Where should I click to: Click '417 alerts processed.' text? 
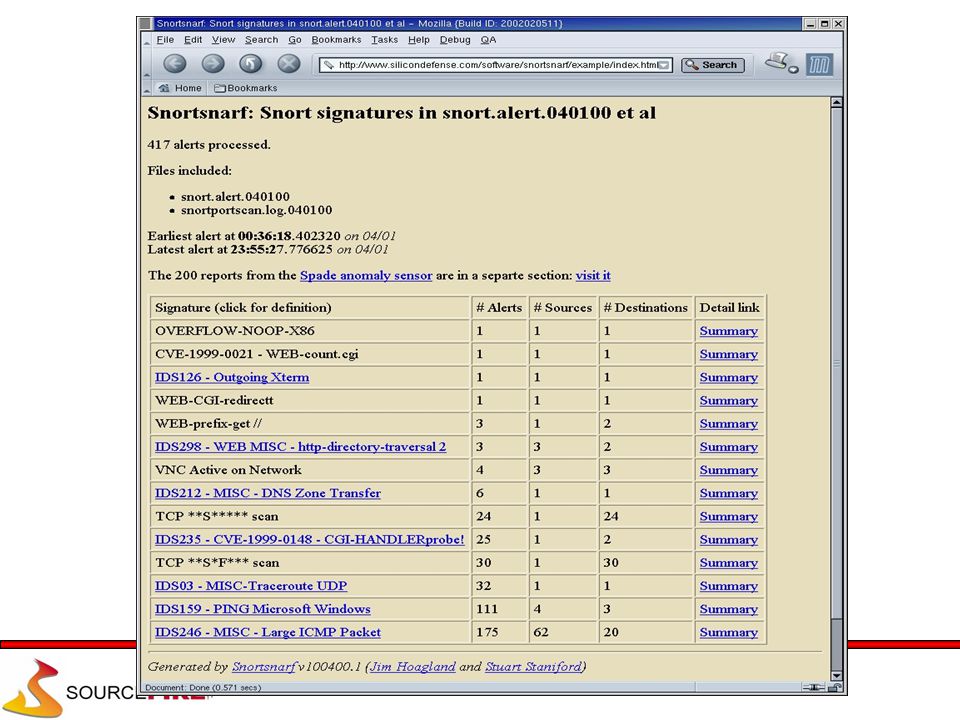pyautogui.click(x=209, y=145)
